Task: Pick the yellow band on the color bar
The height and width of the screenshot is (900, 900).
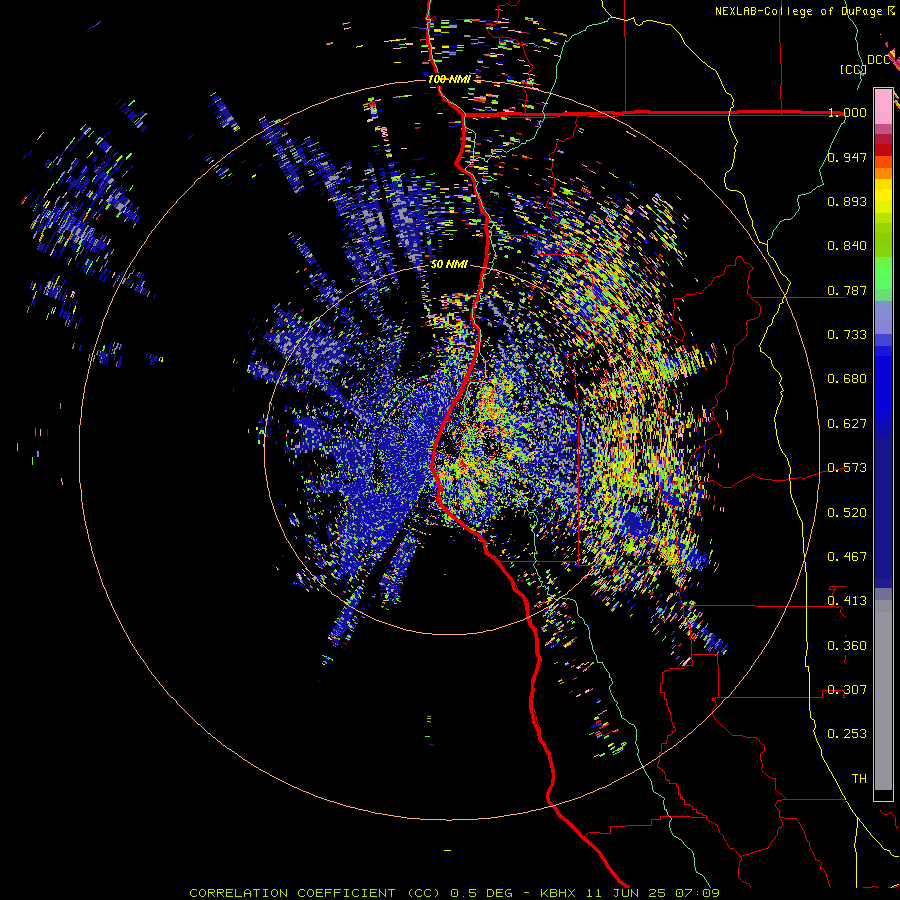Action: (883, 196)
